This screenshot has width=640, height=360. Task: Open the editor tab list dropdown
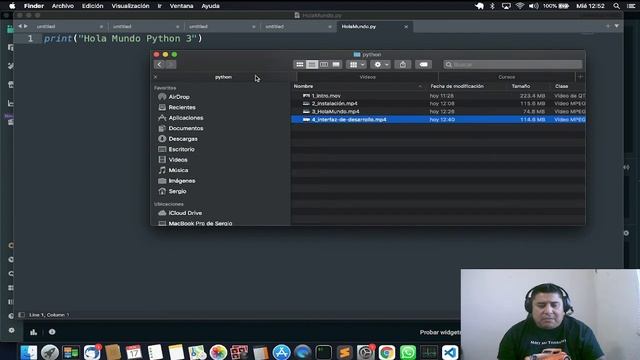tap(617, 26)
